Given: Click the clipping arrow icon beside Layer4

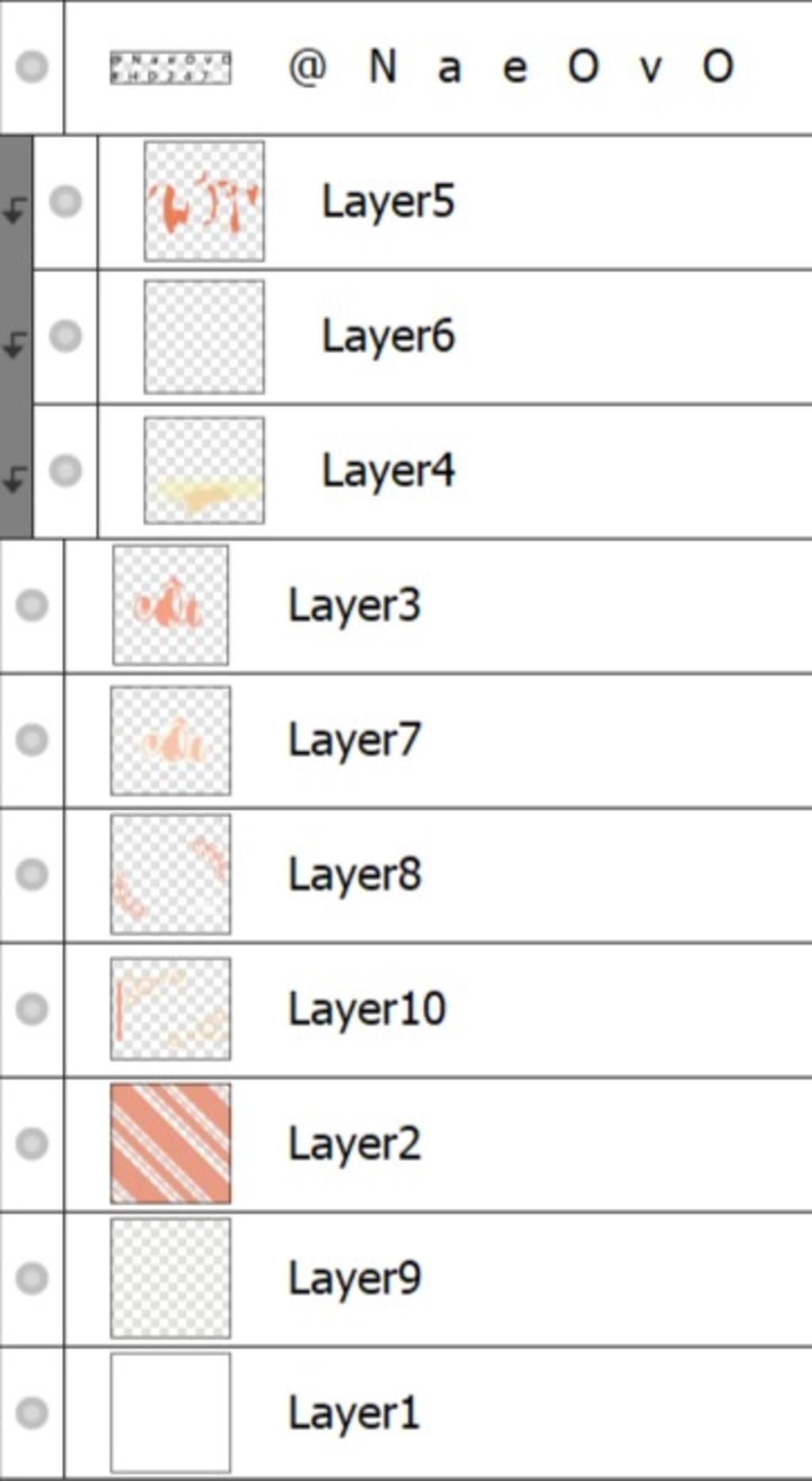Looking at the screenshot, I should coord(15,479).
